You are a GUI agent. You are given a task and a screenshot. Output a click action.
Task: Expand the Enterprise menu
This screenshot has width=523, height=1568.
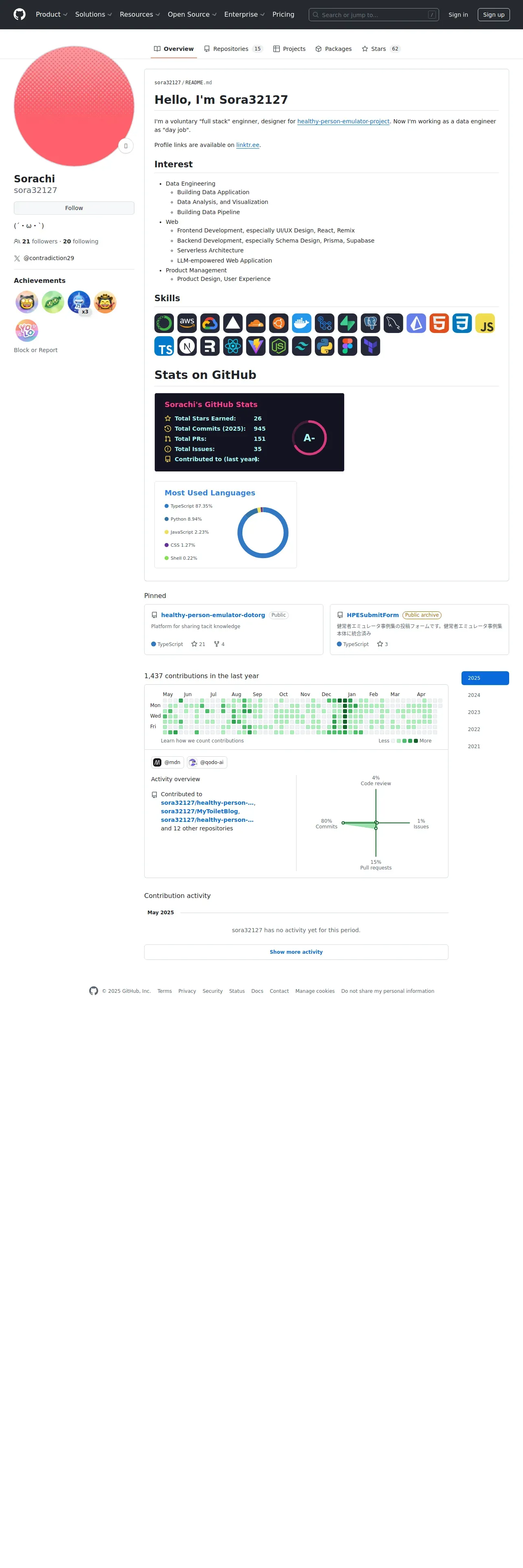pyautogui.click(x=244, y=15)
